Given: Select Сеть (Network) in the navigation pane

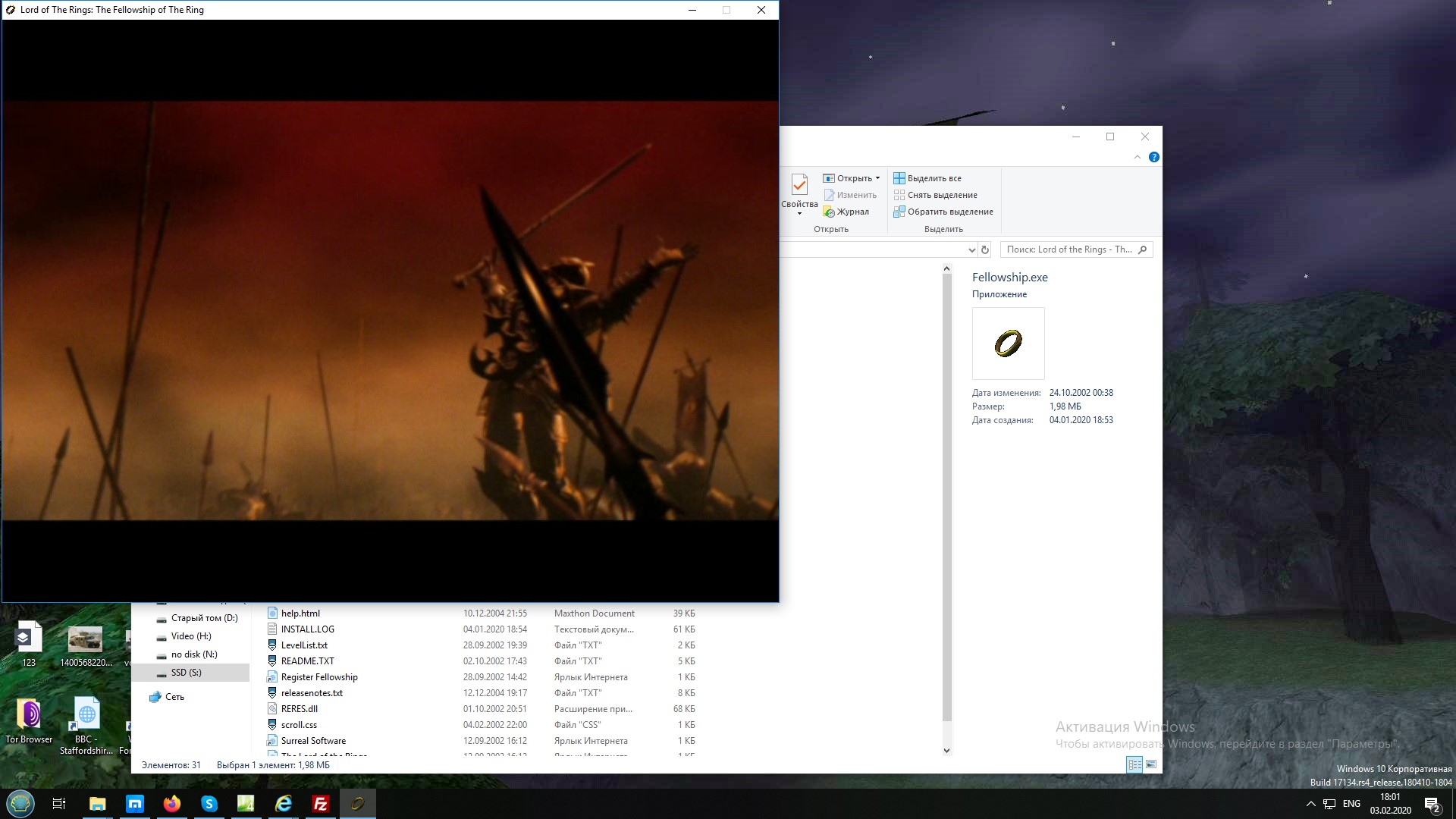Looking at the screenshot, I should pyautogui.click(x=174, y=697).
